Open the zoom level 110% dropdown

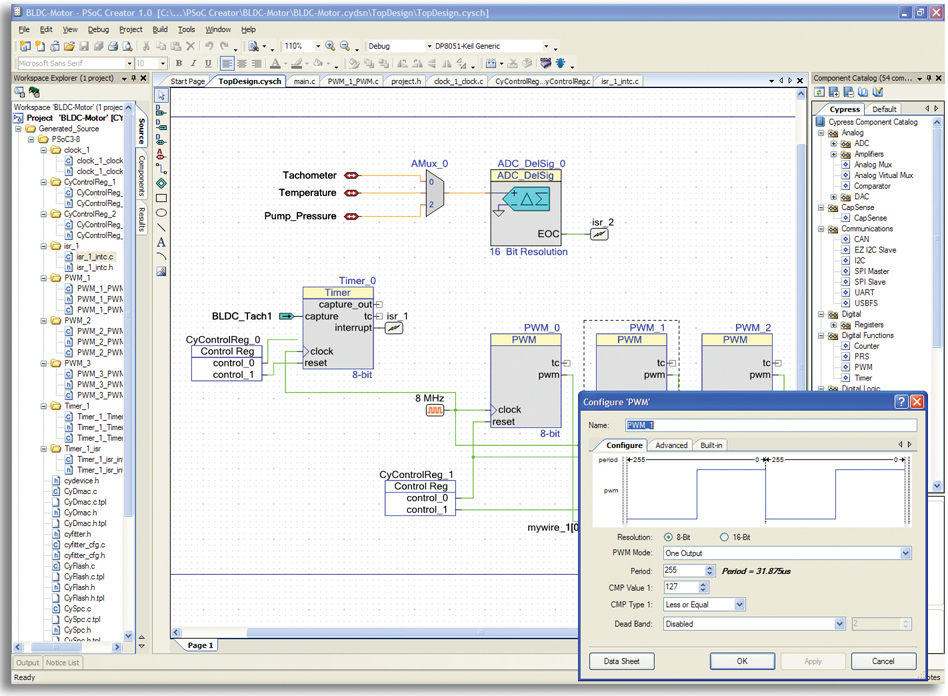click(x=318, y=46)
